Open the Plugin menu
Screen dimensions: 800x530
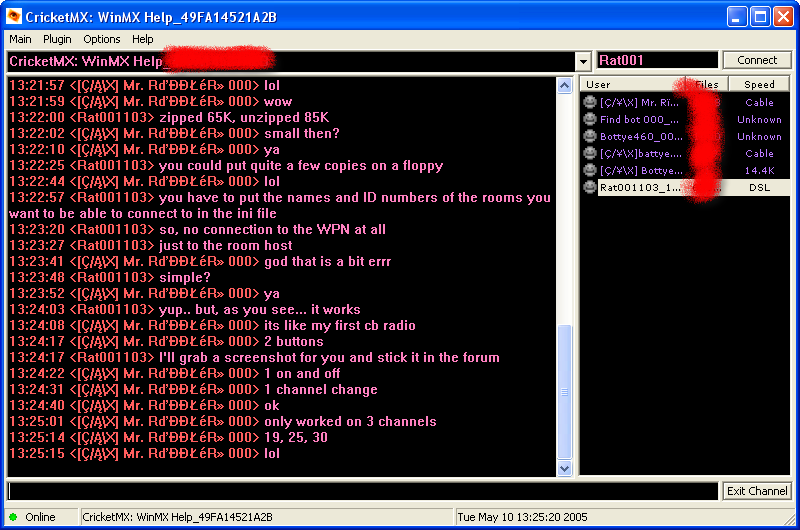[57, 39]
